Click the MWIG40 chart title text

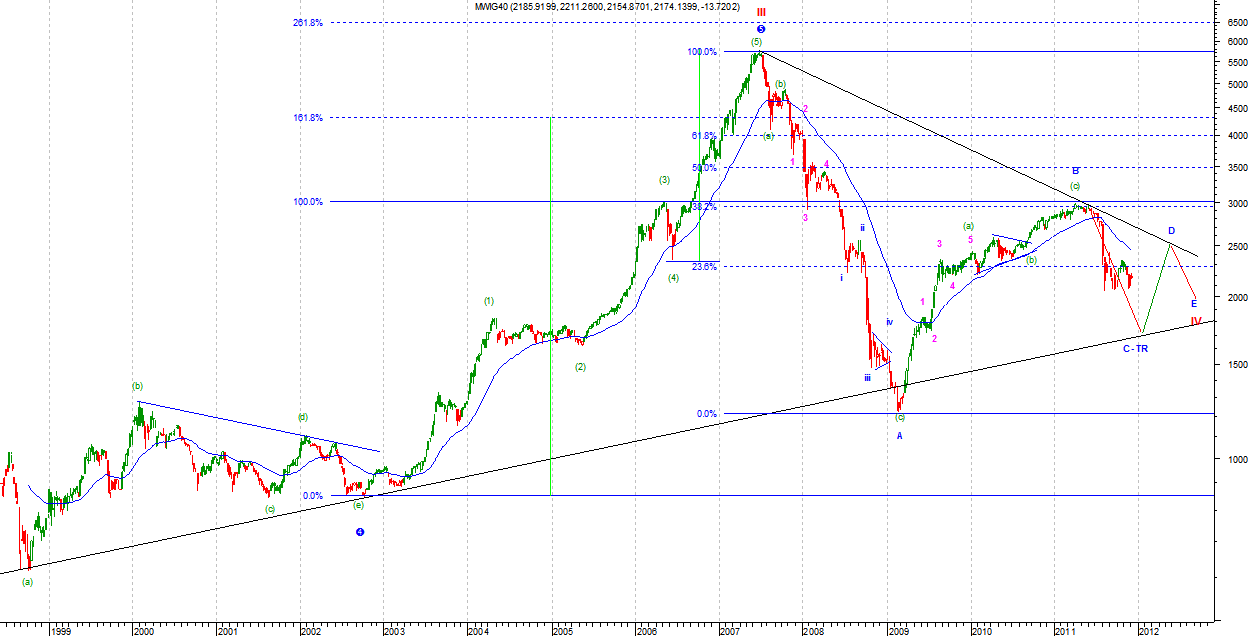614,7
